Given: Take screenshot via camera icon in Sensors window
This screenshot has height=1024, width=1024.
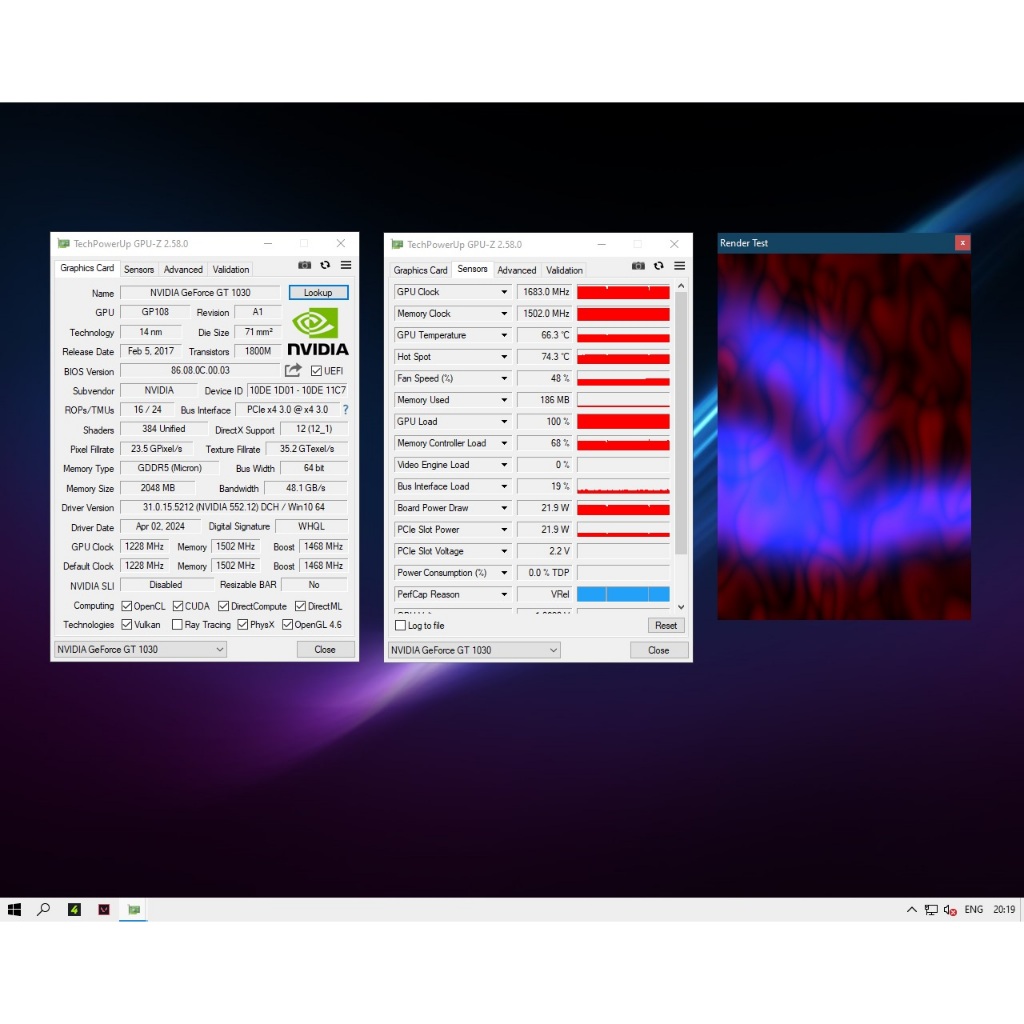Looking at the screenshot, I should click(638, 266).
